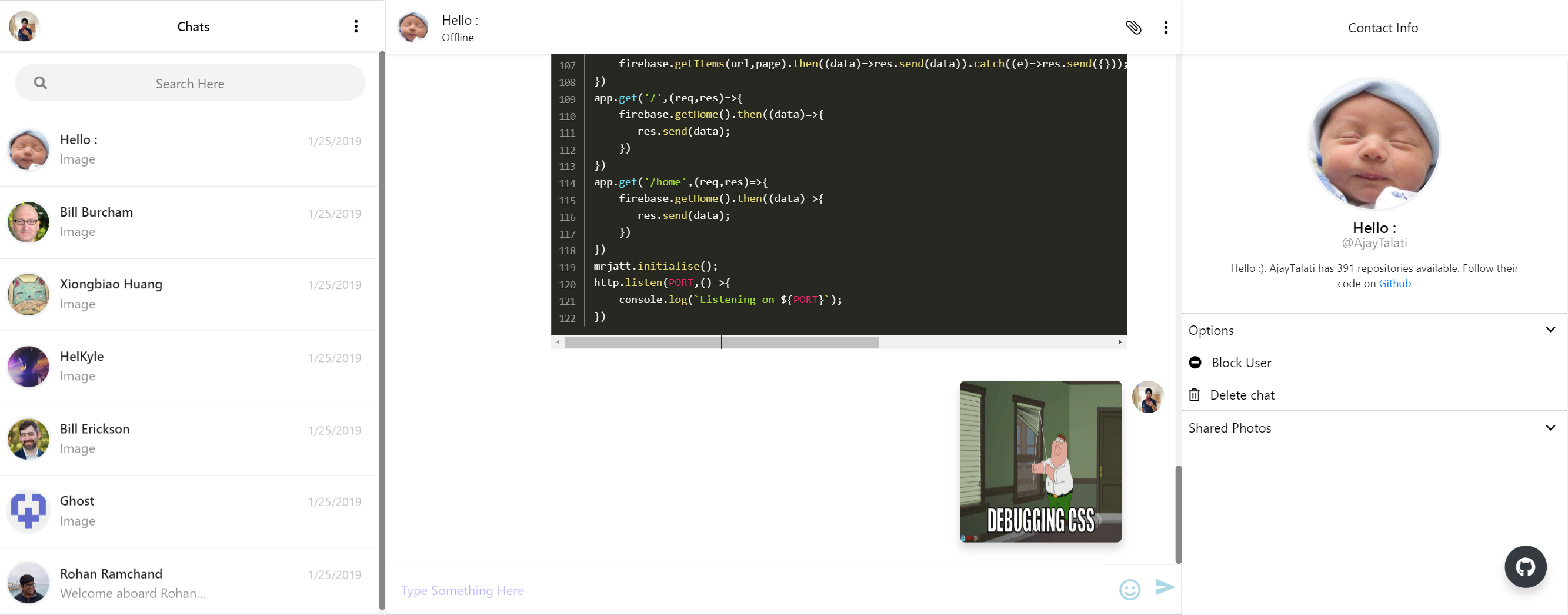Image resolution: width=1568 pixels, height=615 pixels.
Task: Click the large contact profile photo
Action: click(x=1374, y=144)
